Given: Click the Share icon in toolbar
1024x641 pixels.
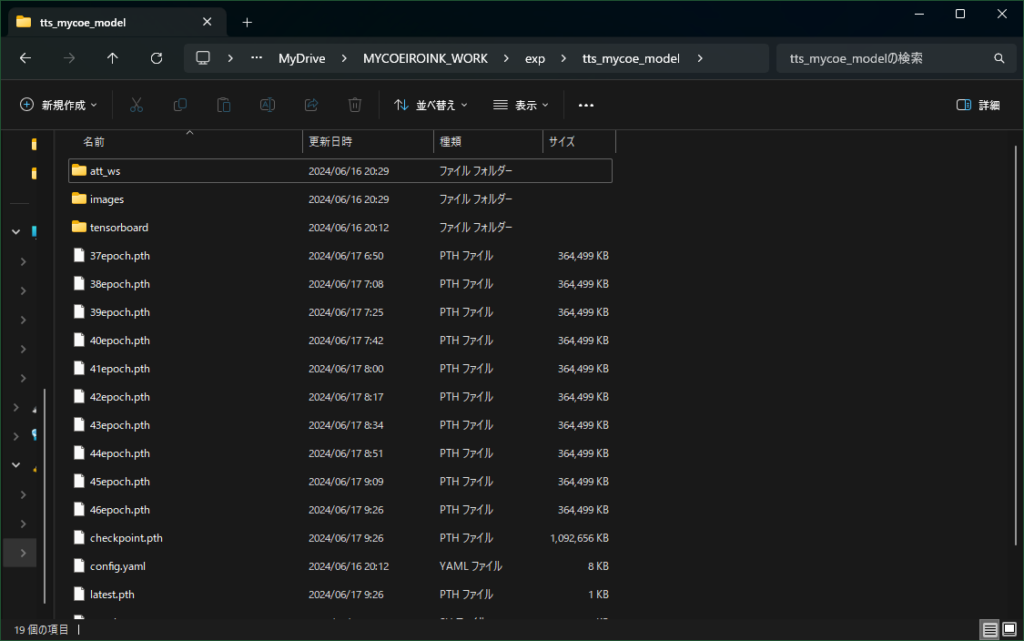Looking at the screenshot, I should [311, 105].
